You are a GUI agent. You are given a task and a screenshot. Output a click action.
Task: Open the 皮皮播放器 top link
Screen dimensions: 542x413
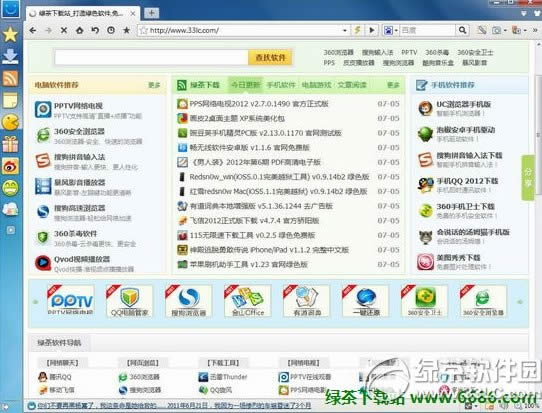[x=359, y=63]
